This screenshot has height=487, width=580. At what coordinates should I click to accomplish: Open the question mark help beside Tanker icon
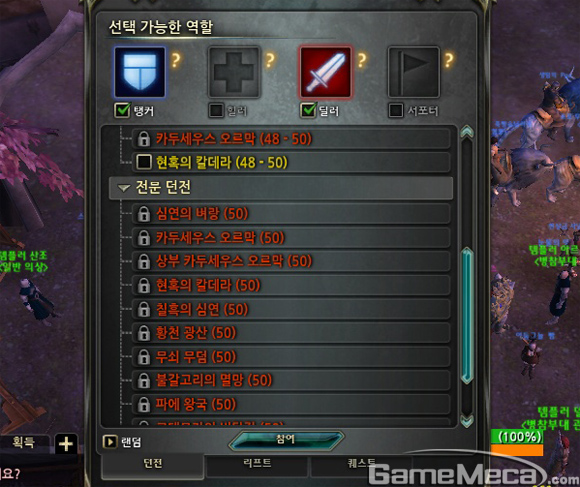tap(176, 60)
